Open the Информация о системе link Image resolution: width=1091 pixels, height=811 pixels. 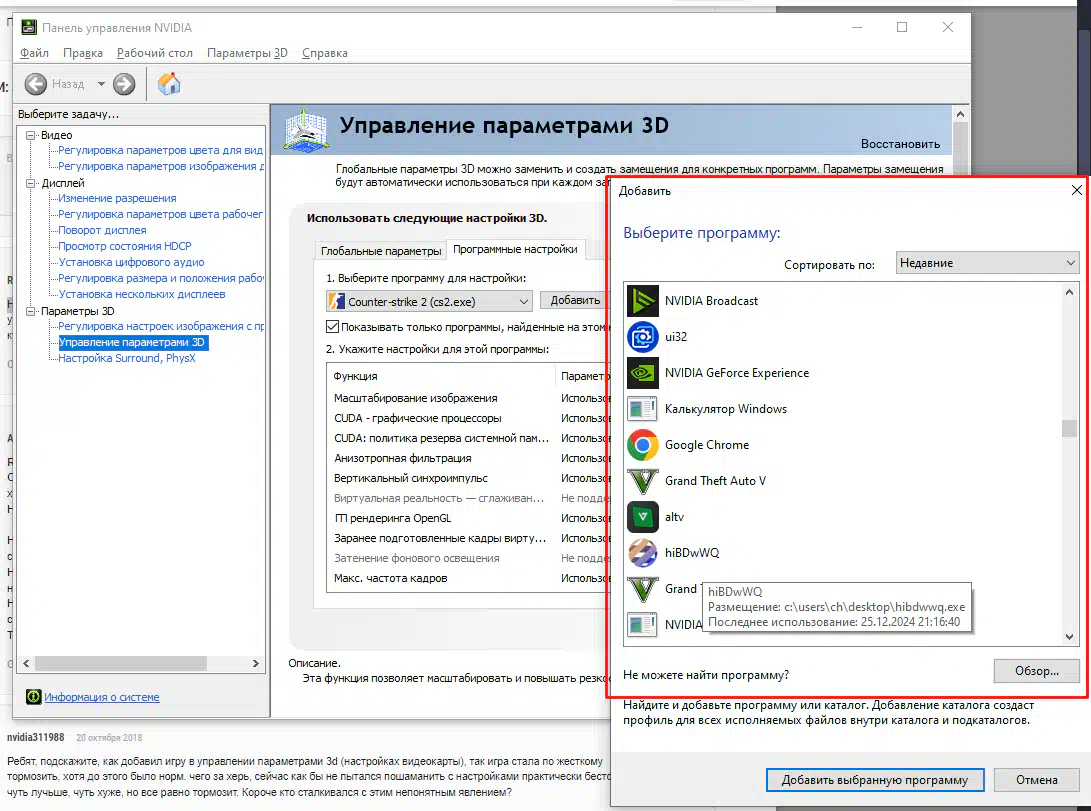tap(102, 697)
